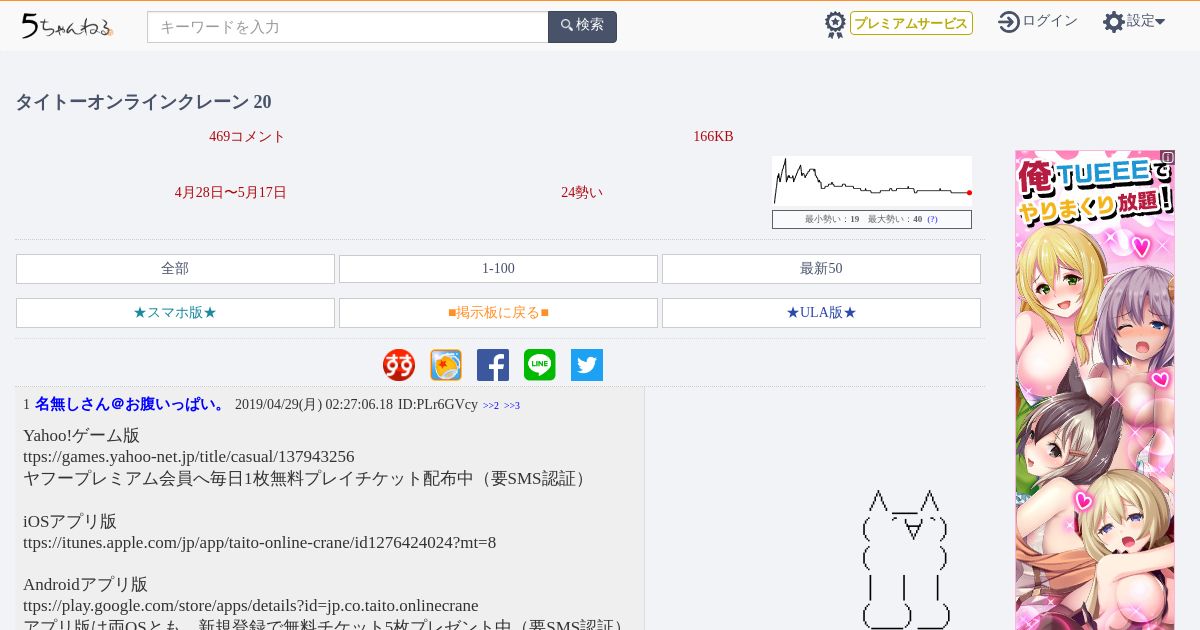This screenshot has height=630, width=1200.
Task: Click the ad info icon on banner
Action: (1168, 157)
